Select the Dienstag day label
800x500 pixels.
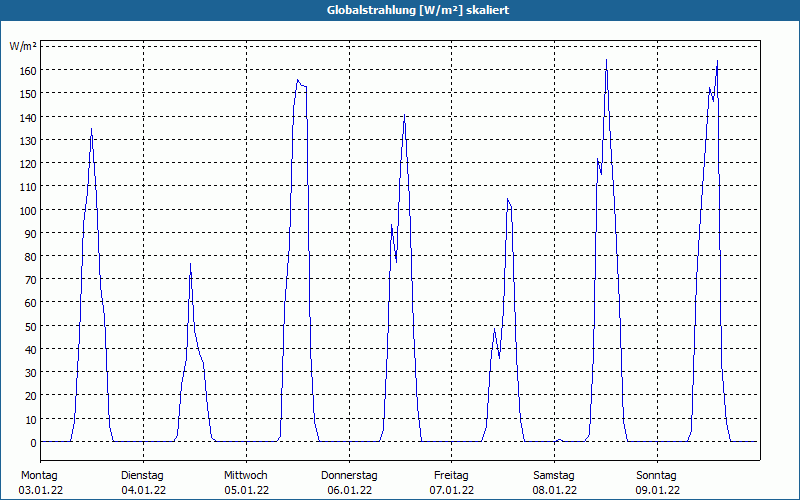tap(142, 475)
